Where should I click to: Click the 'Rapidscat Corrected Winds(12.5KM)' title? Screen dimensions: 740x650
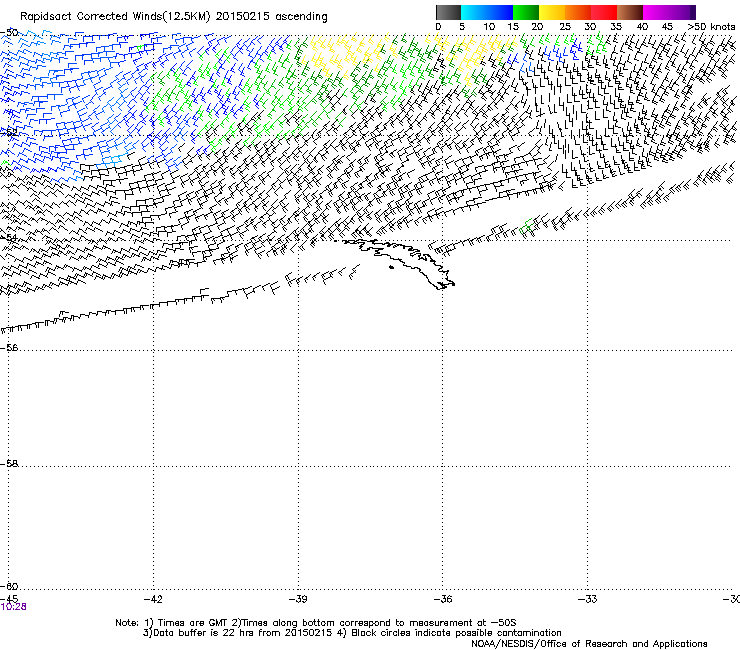115,17
